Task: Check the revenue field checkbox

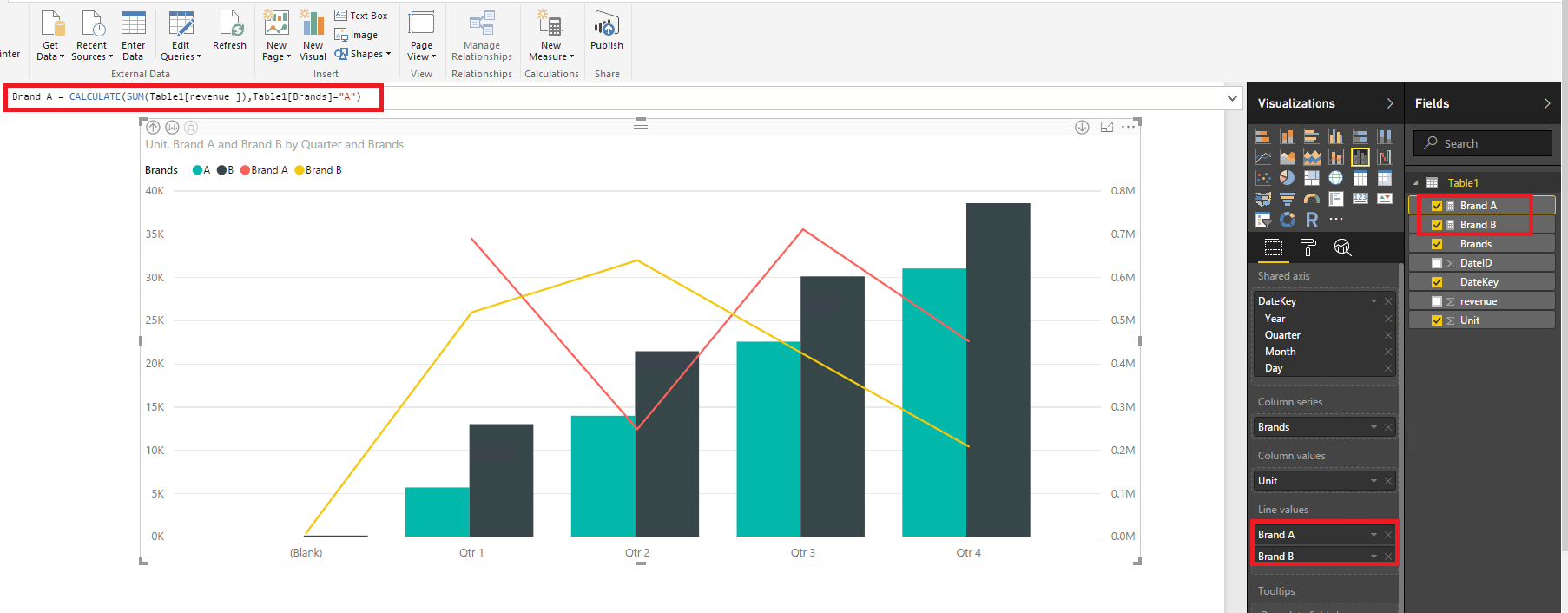Action: coord(1437,301)
